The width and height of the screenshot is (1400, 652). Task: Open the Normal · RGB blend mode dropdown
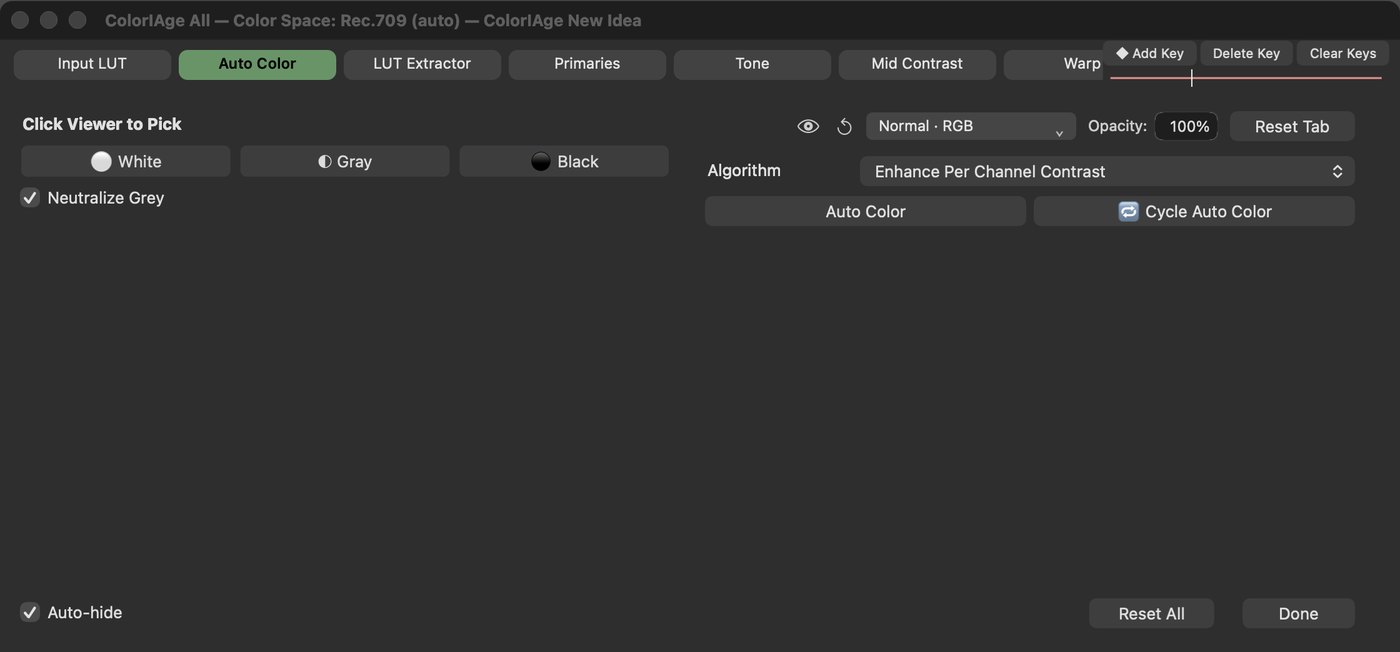click(971, 126)
